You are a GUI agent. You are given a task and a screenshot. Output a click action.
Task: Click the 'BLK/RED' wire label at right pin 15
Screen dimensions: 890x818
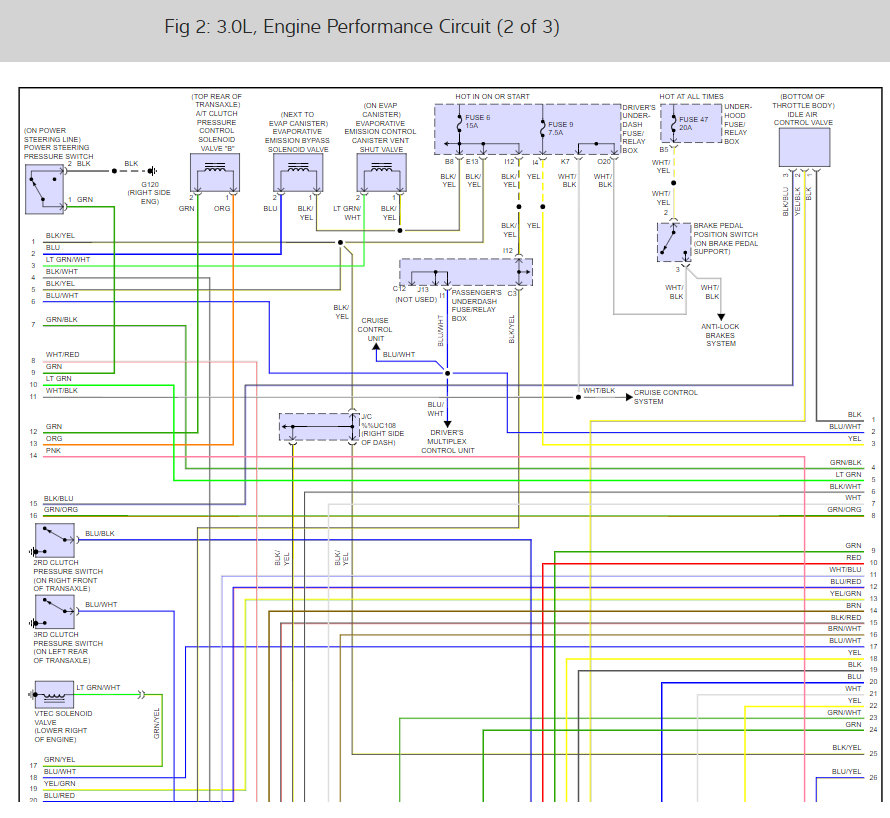coord(846,617)
